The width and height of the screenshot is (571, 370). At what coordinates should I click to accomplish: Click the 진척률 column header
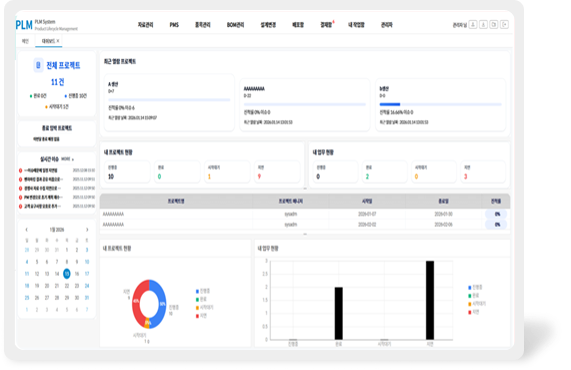click(496, 201)
